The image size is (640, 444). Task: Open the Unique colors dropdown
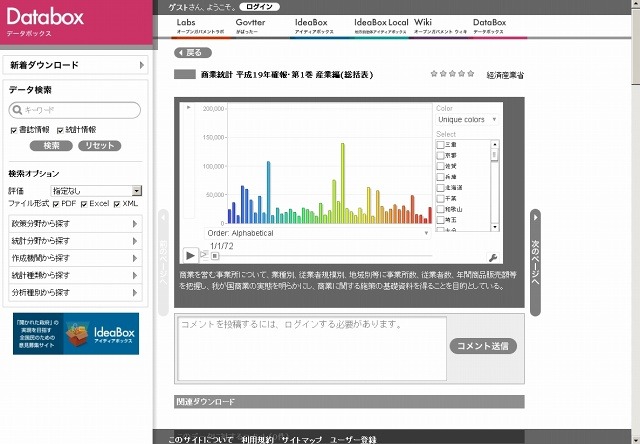[x=467, y=120]
